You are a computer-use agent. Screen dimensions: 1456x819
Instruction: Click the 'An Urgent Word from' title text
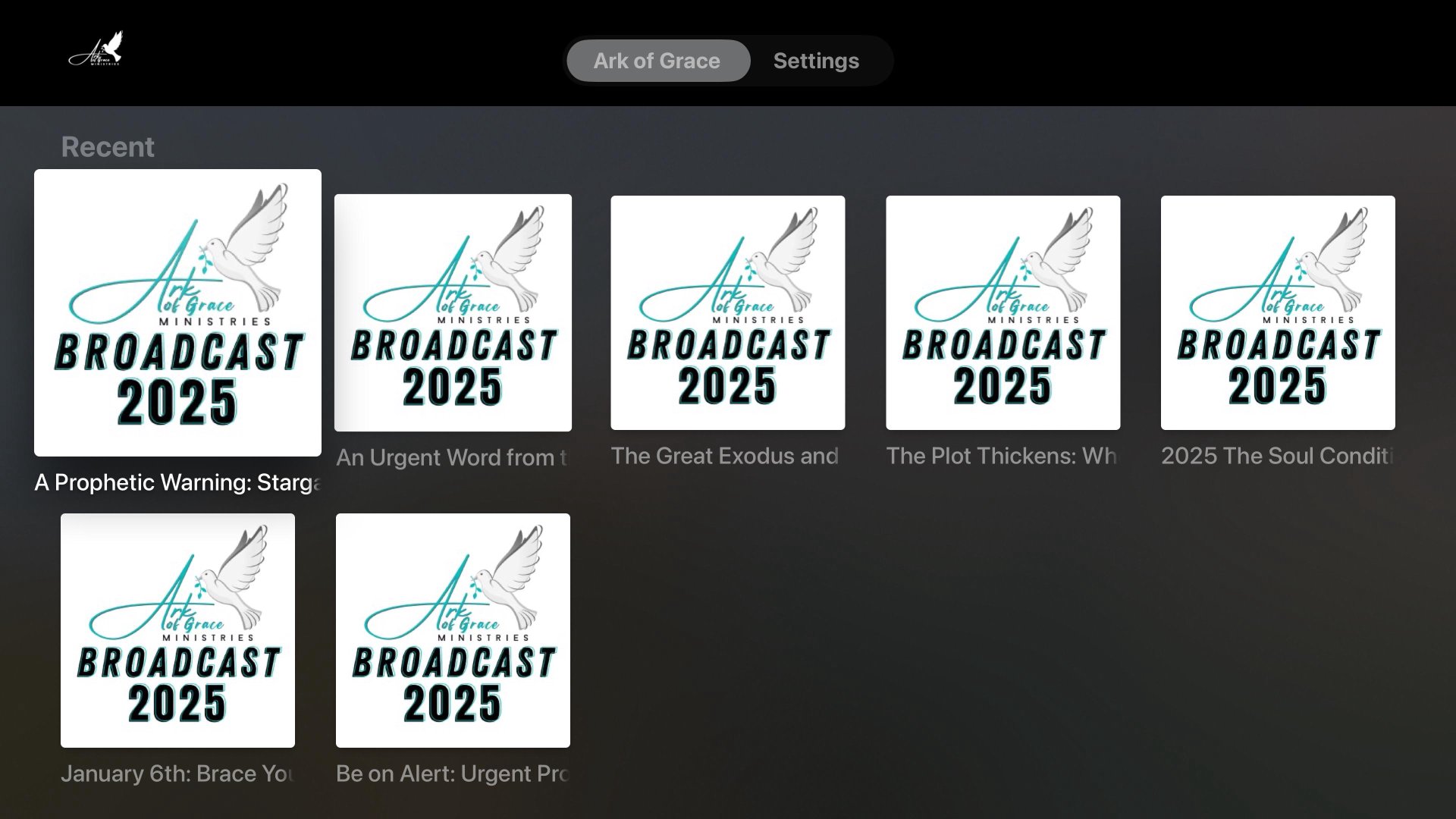(x=451, y=457)
